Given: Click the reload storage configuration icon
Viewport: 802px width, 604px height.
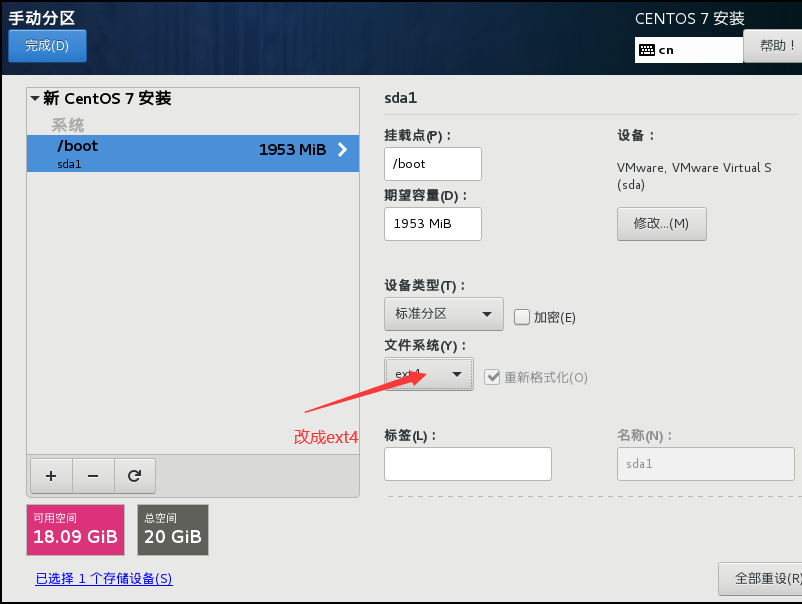Looking at the screenshot, I should click(x=135, y=476).
